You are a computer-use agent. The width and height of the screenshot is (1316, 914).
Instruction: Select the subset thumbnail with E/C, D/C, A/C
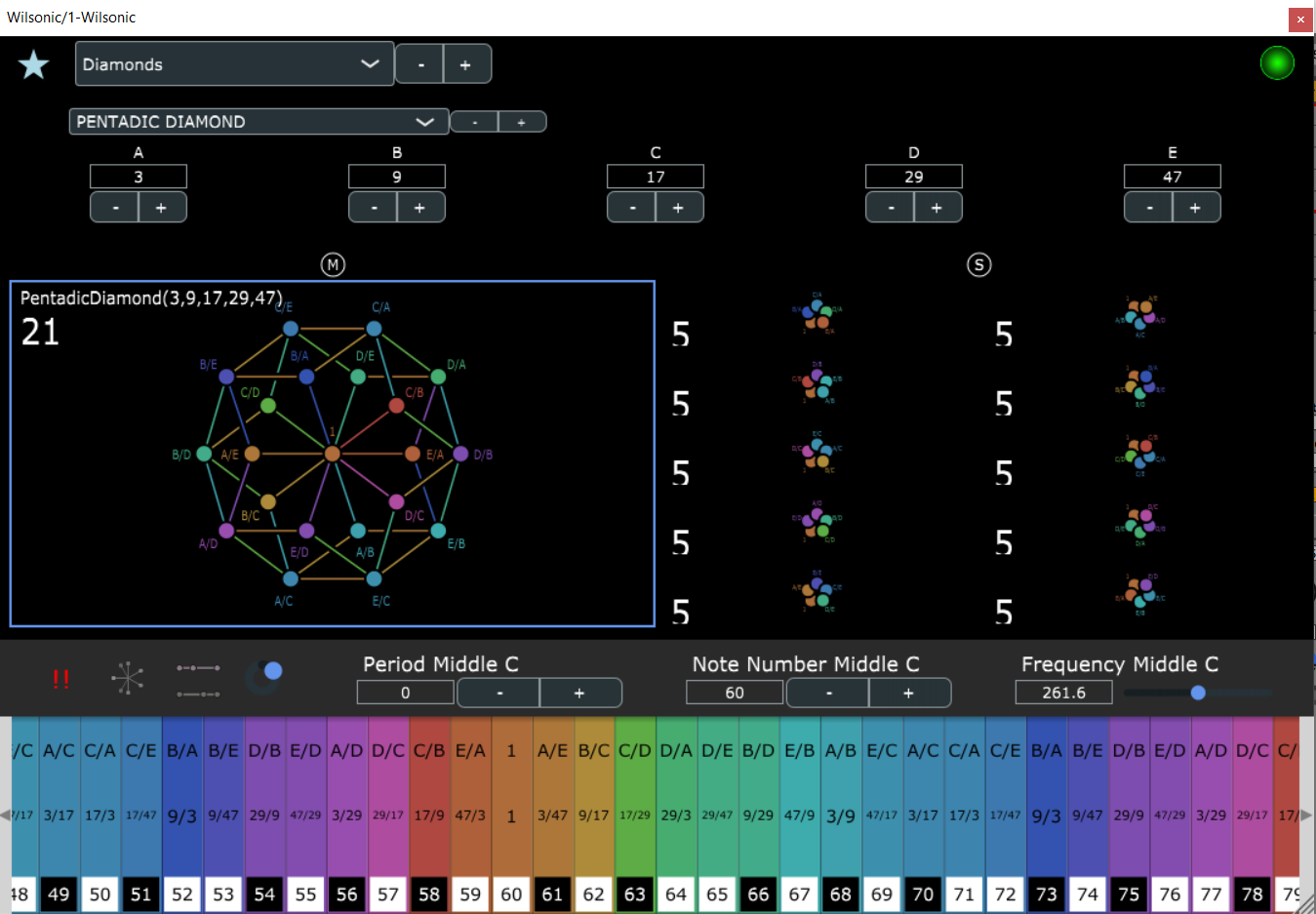(x=817, y=453)
